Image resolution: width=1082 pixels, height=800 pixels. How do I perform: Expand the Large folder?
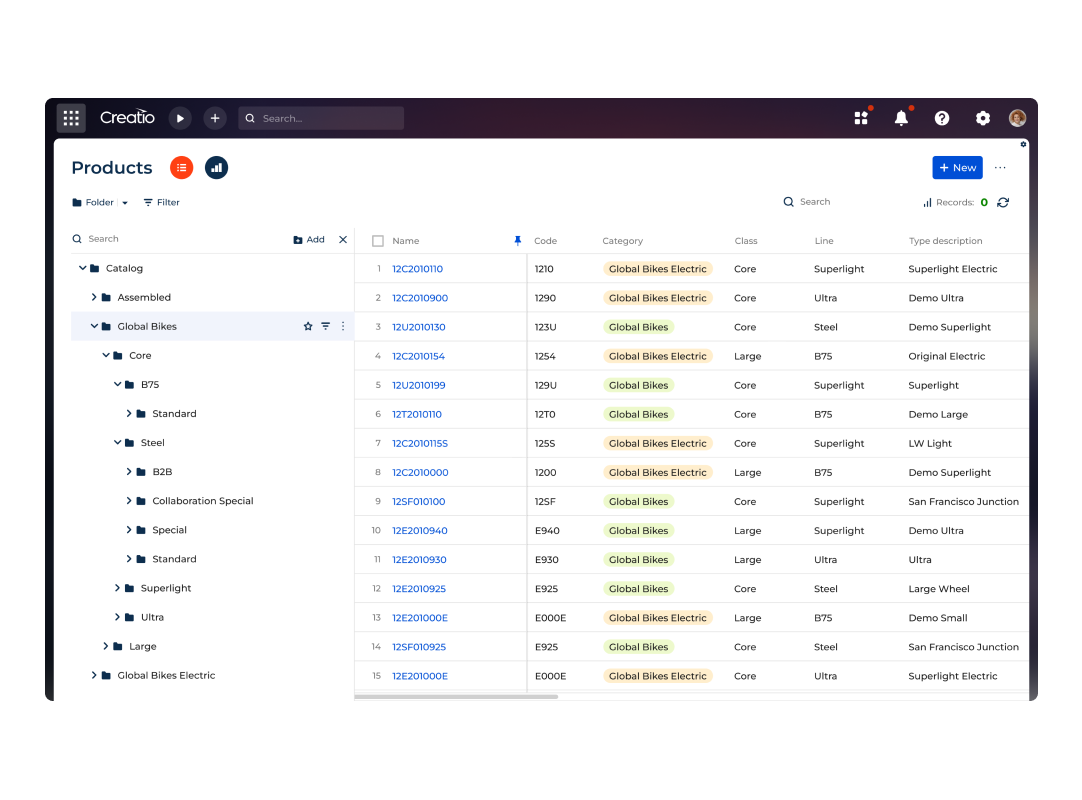pos(106,645)
